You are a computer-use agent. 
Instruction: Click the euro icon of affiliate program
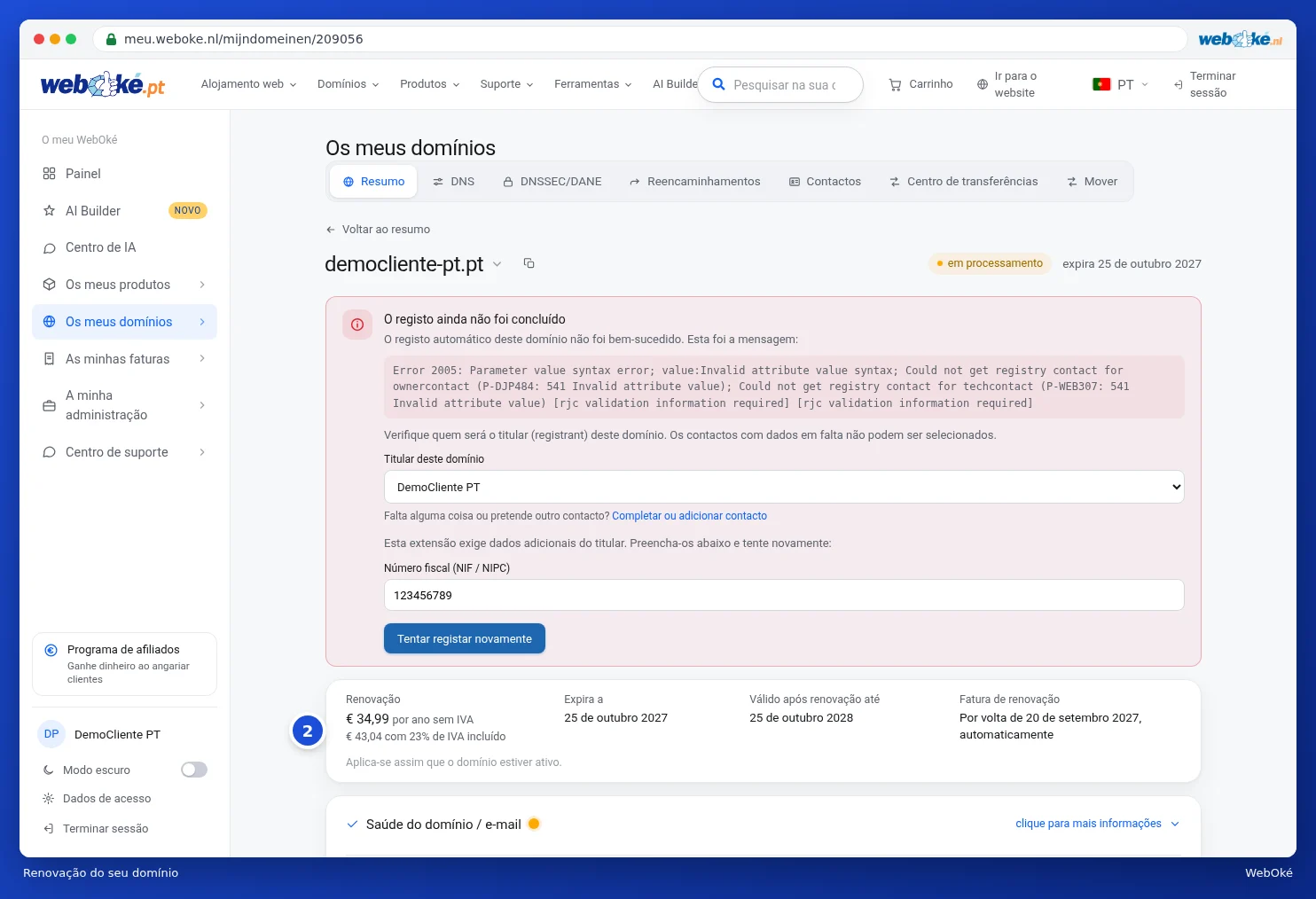pyautogui.click(x=51, y=650)
